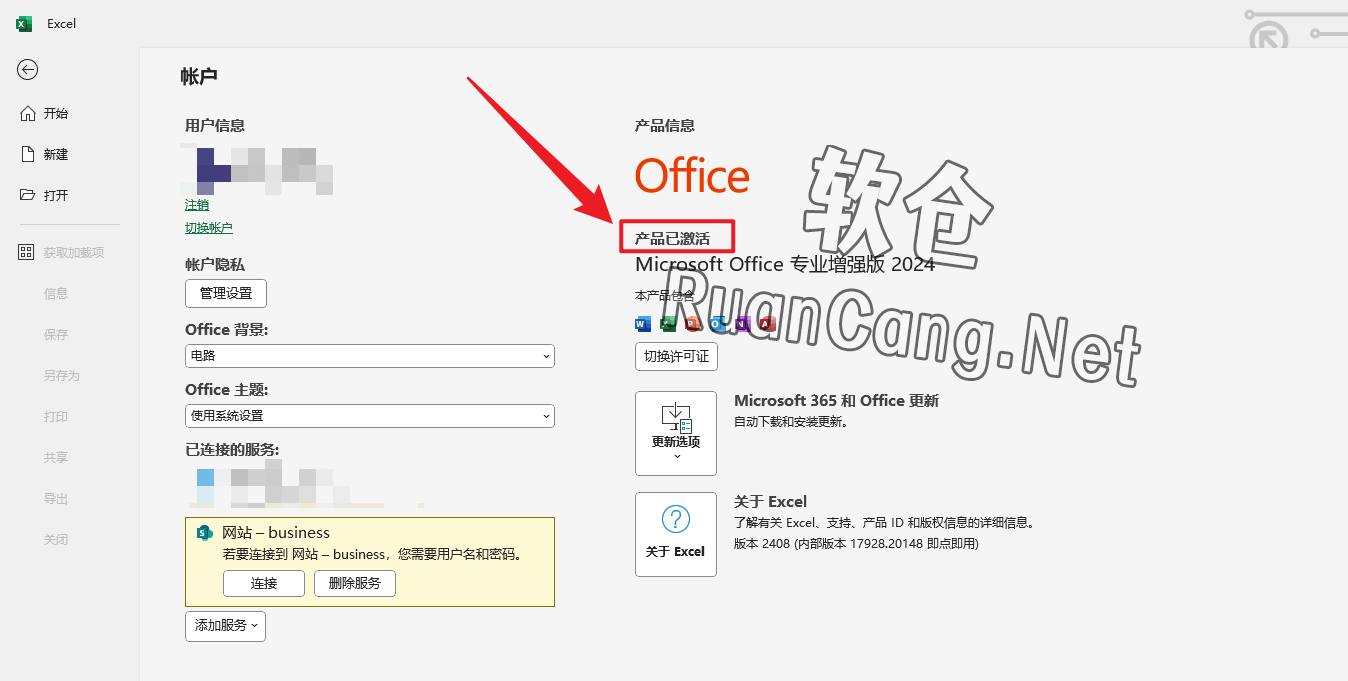The width and height of the screenshot is (1348, 681).
Task: Click the 关于 Excel button
Action: pos(676,534)
